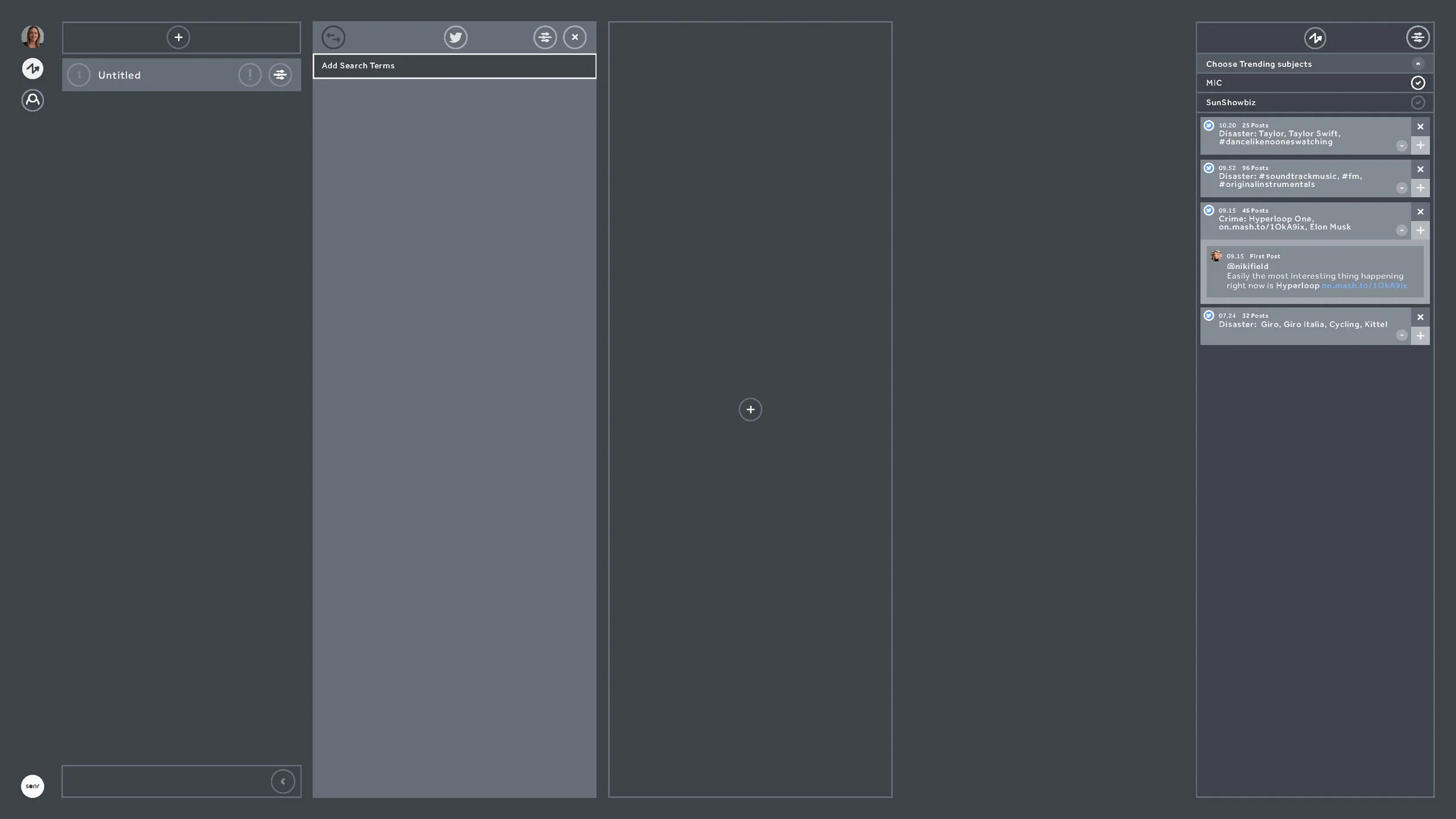
Task: Expand the Taylor Swift trending item
Action: 1401,146
